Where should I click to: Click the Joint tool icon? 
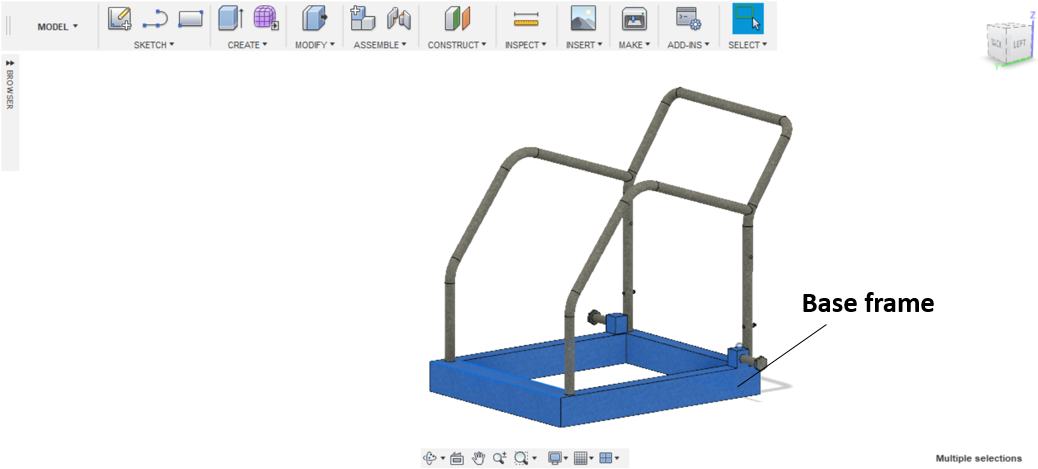[x=399, y=19]
